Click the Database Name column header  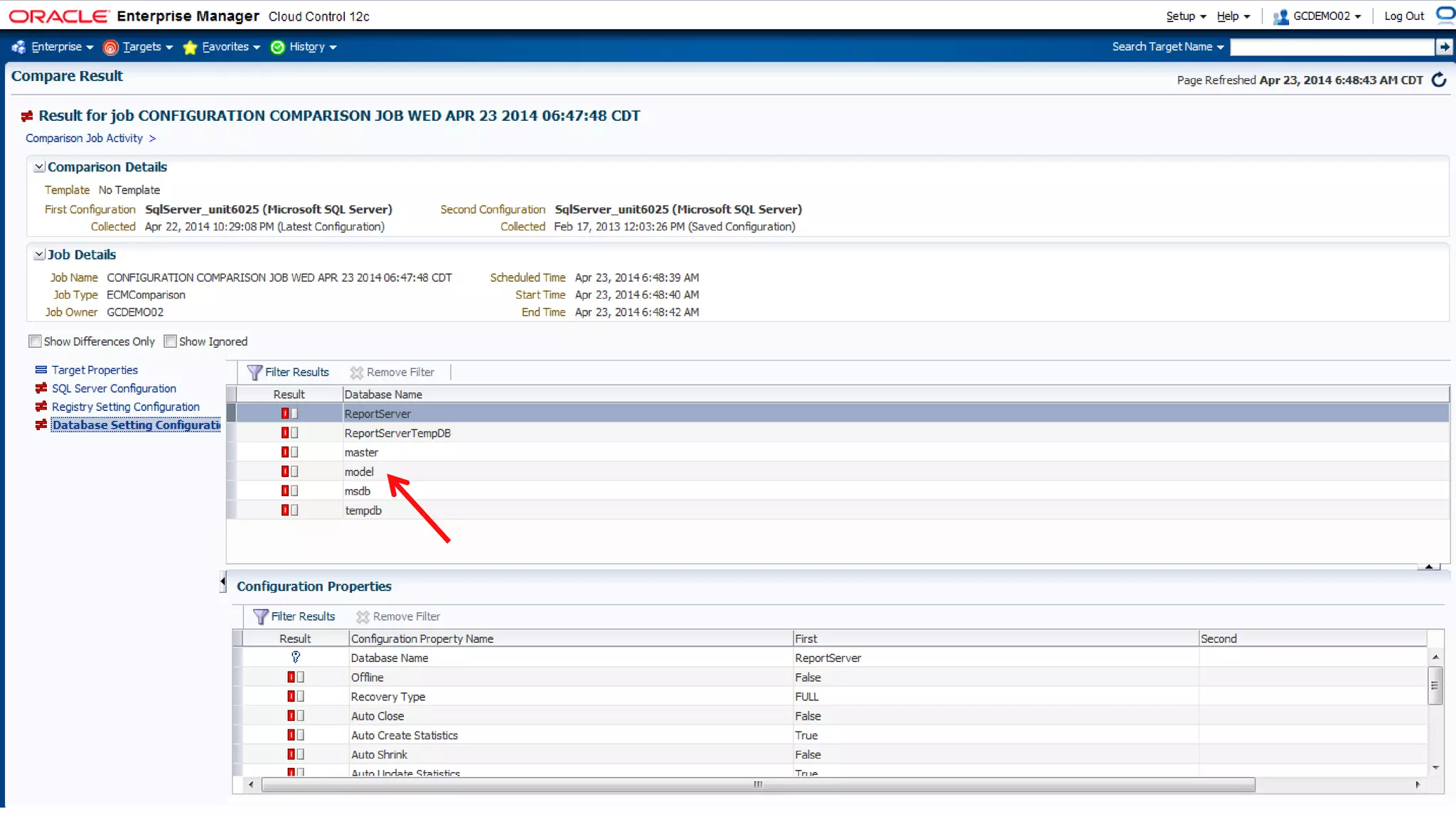(895, 395)
